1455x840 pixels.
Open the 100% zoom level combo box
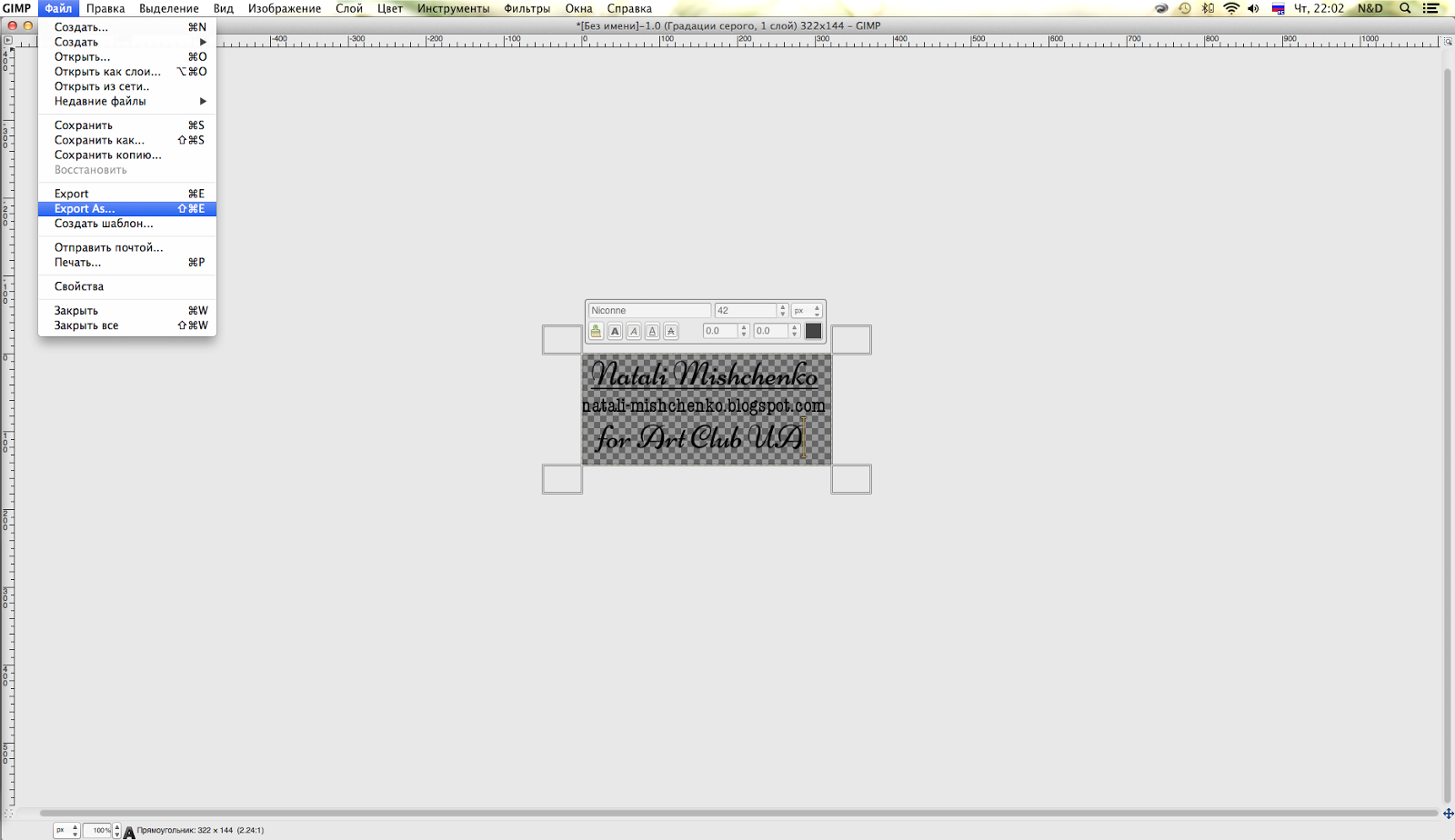[102, 830]
